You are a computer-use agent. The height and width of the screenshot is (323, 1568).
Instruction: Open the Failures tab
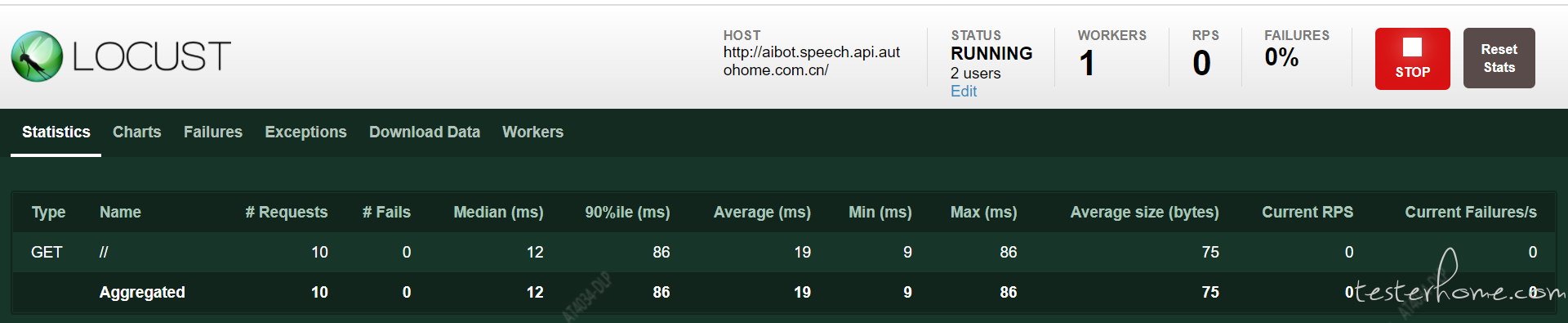(x=212, y=132)
